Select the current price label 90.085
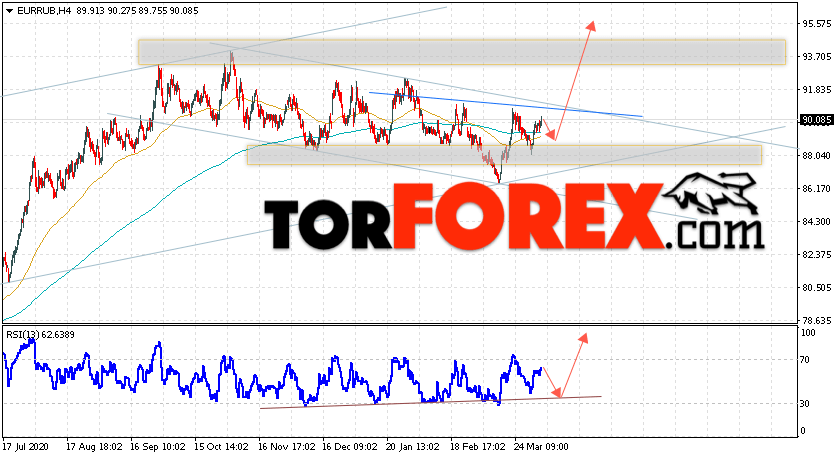 [817, 120]
